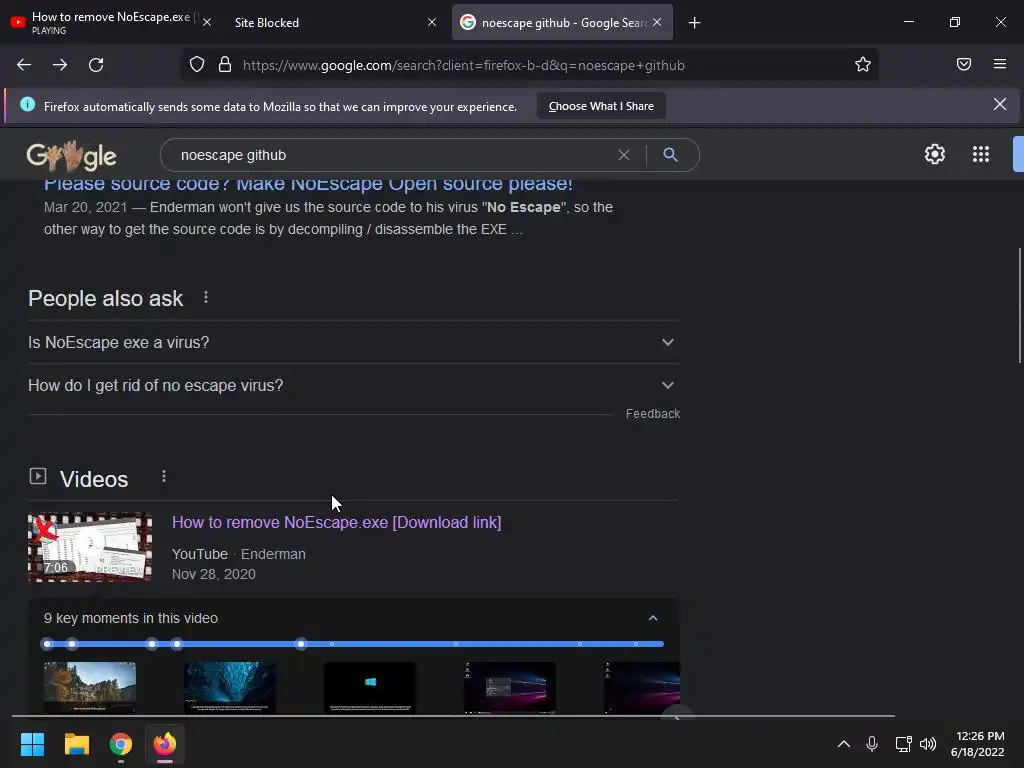Click the Firefox taskbar icon
The height and width of the screenshot is (768, 1024).
165,744
